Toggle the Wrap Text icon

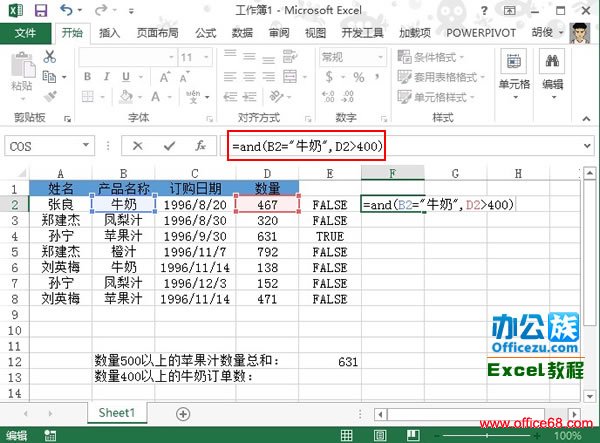click(290, 57)
